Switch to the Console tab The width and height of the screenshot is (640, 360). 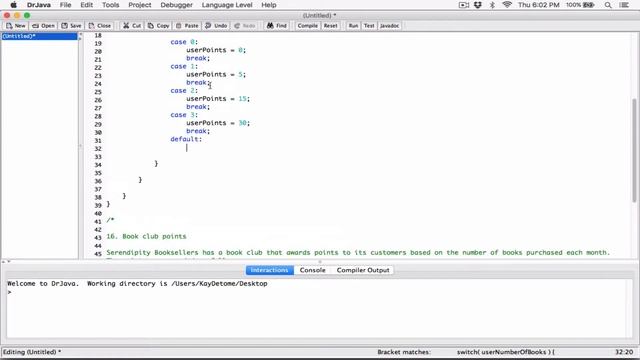(x=313, y=270)
